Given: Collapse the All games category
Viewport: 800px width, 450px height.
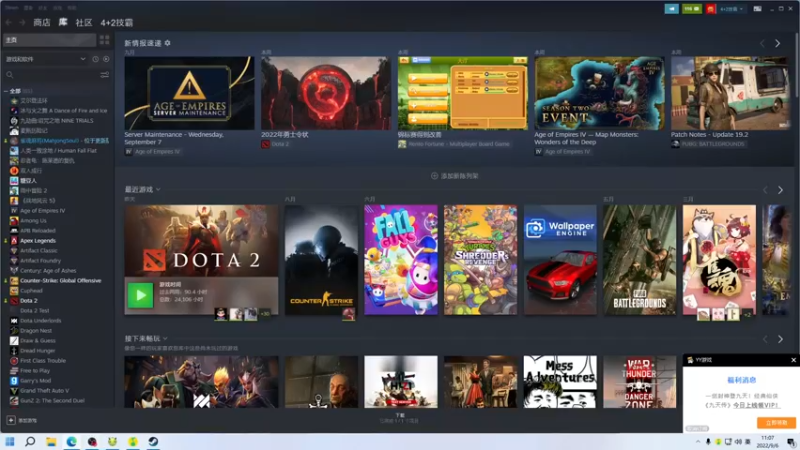Looking at the screenshot, I should [6, 91].
